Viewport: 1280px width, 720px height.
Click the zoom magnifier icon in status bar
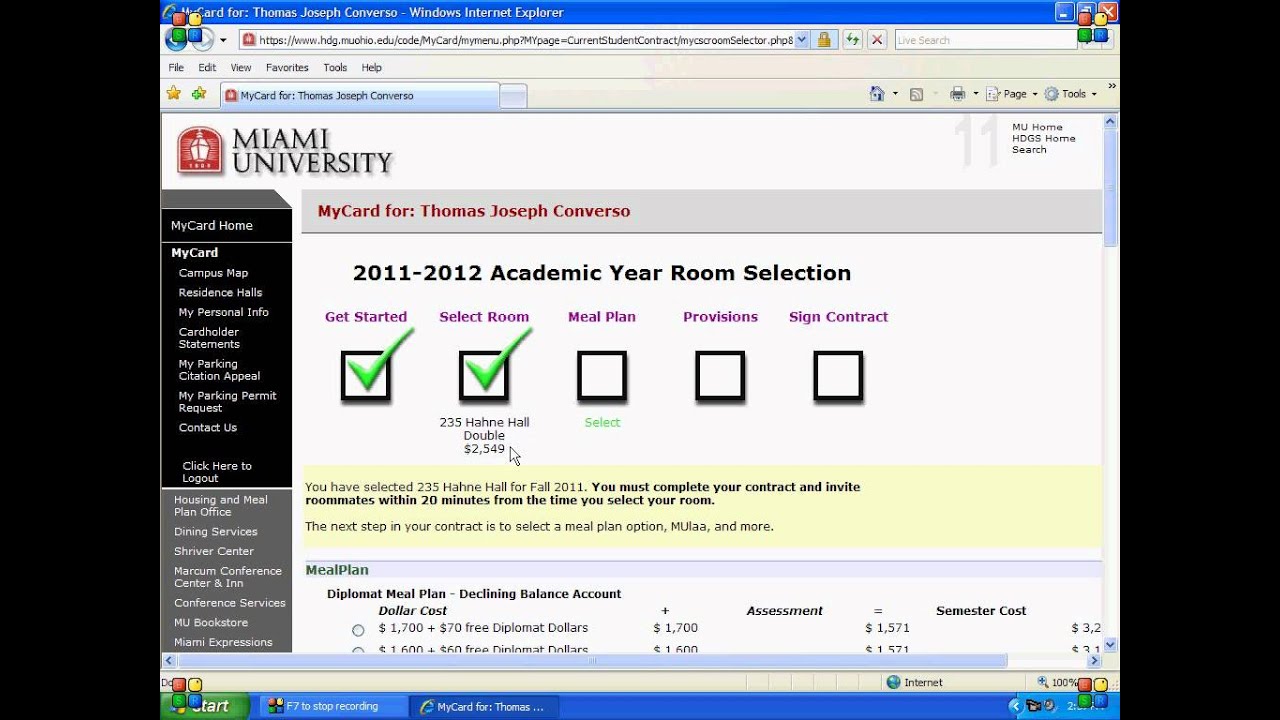pyautogui.click(x=1043, y=682)
